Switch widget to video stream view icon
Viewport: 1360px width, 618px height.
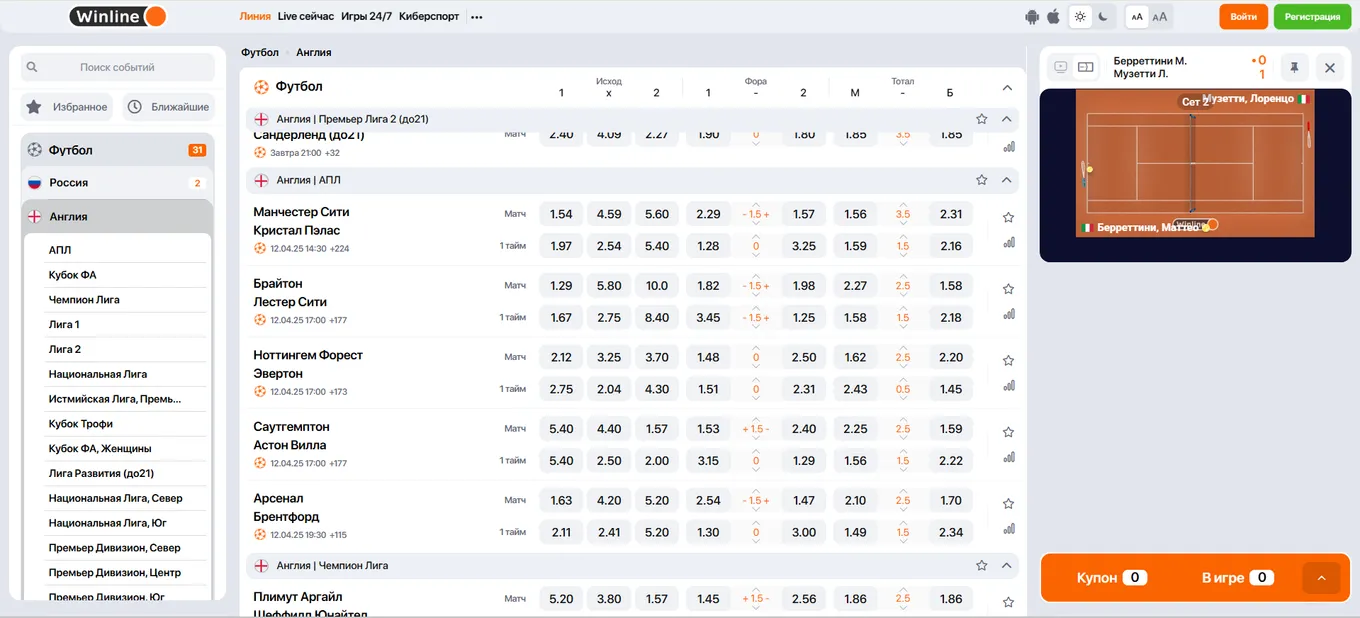[x=1061, y=67]
